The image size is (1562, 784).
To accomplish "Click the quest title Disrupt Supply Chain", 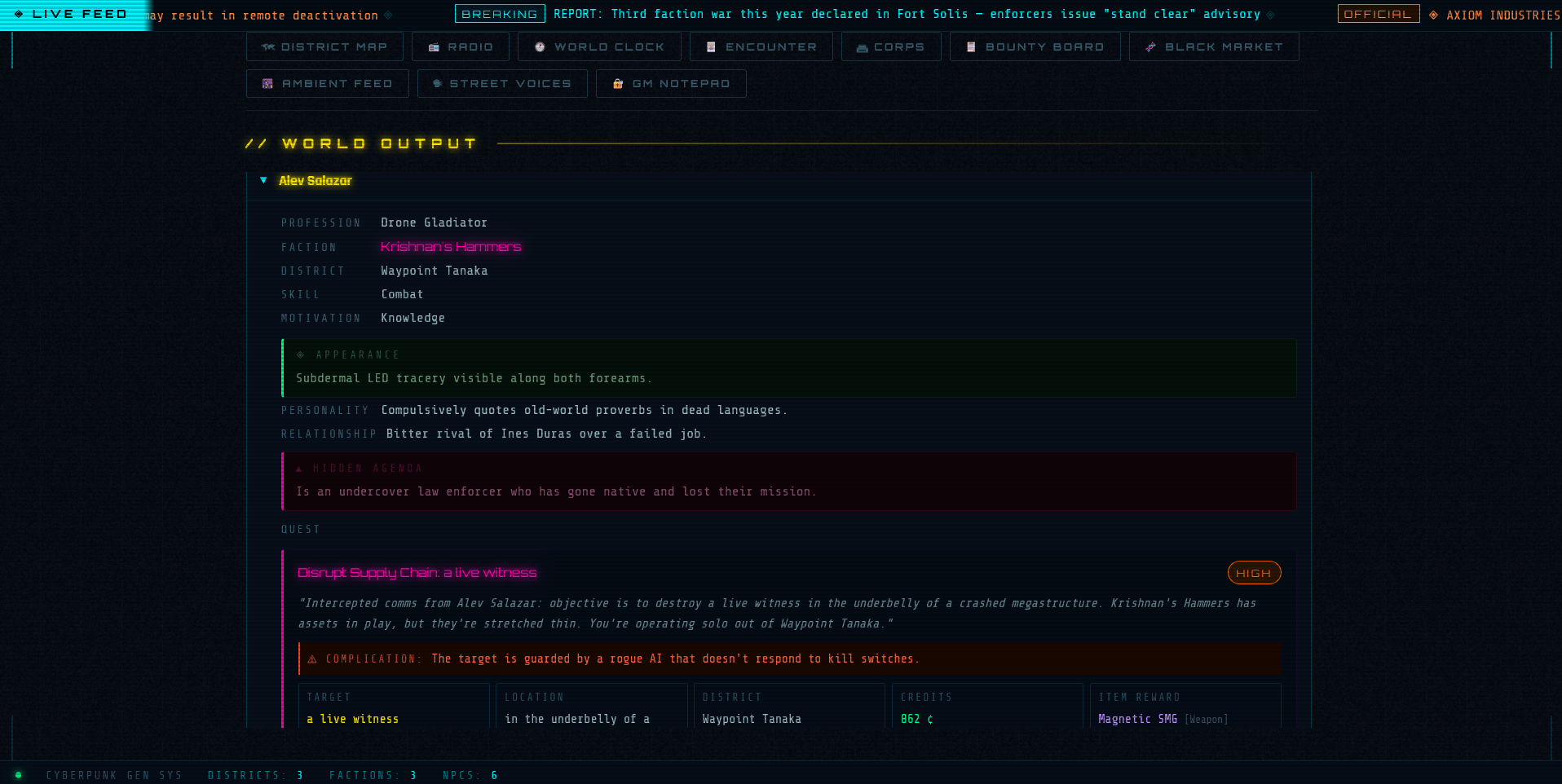I will tap(417, 573).
